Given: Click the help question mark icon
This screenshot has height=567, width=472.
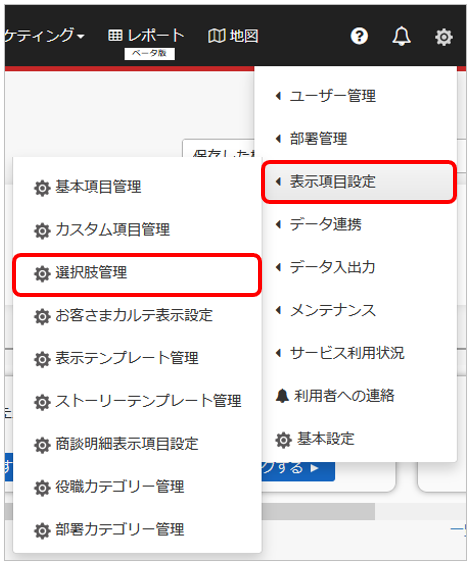Looking at the screenshot, I should pyautogui.click(x=359, y=36).
